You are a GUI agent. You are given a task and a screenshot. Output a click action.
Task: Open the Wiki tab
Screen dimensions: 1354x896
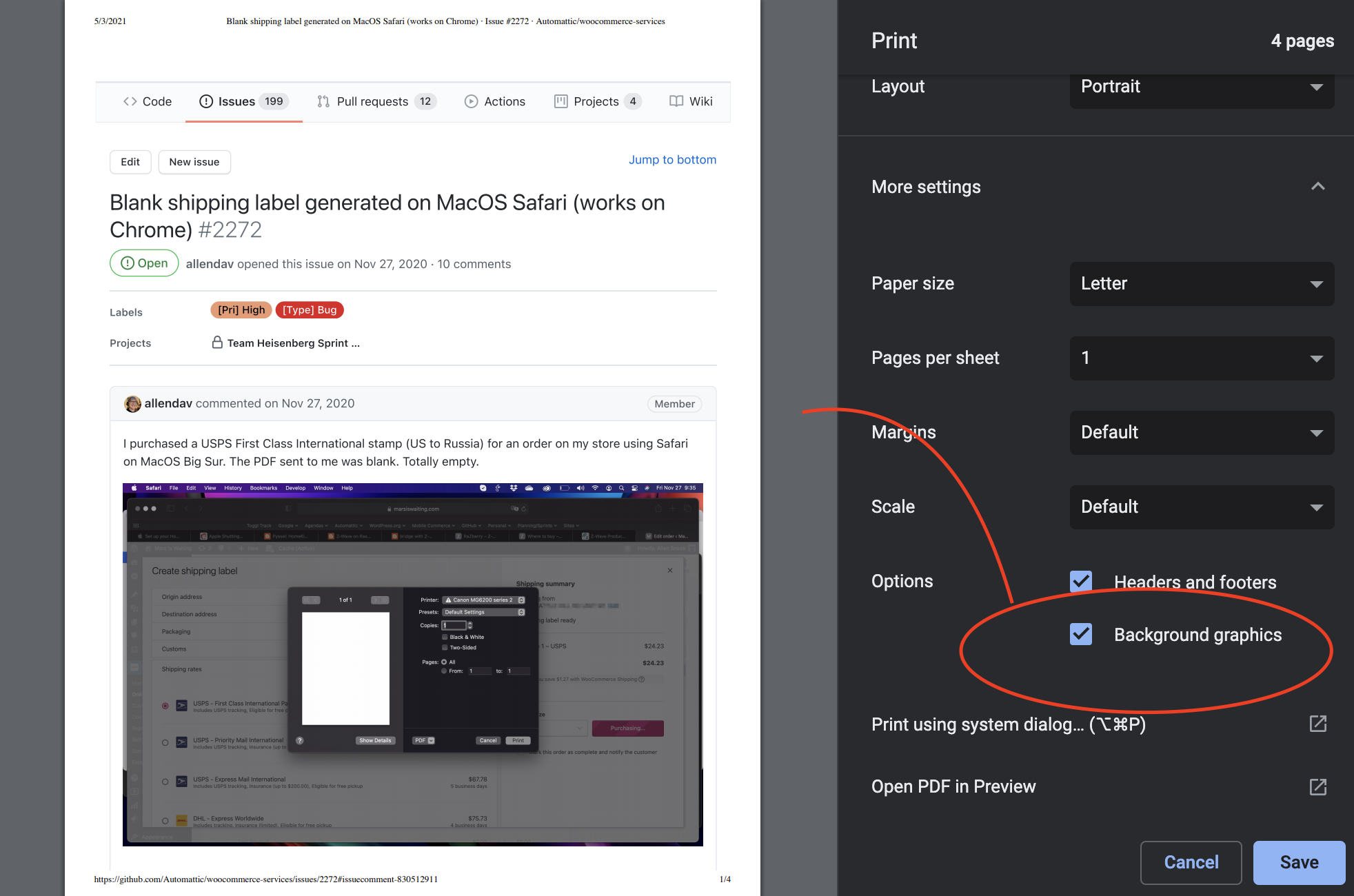pos(691,101)
